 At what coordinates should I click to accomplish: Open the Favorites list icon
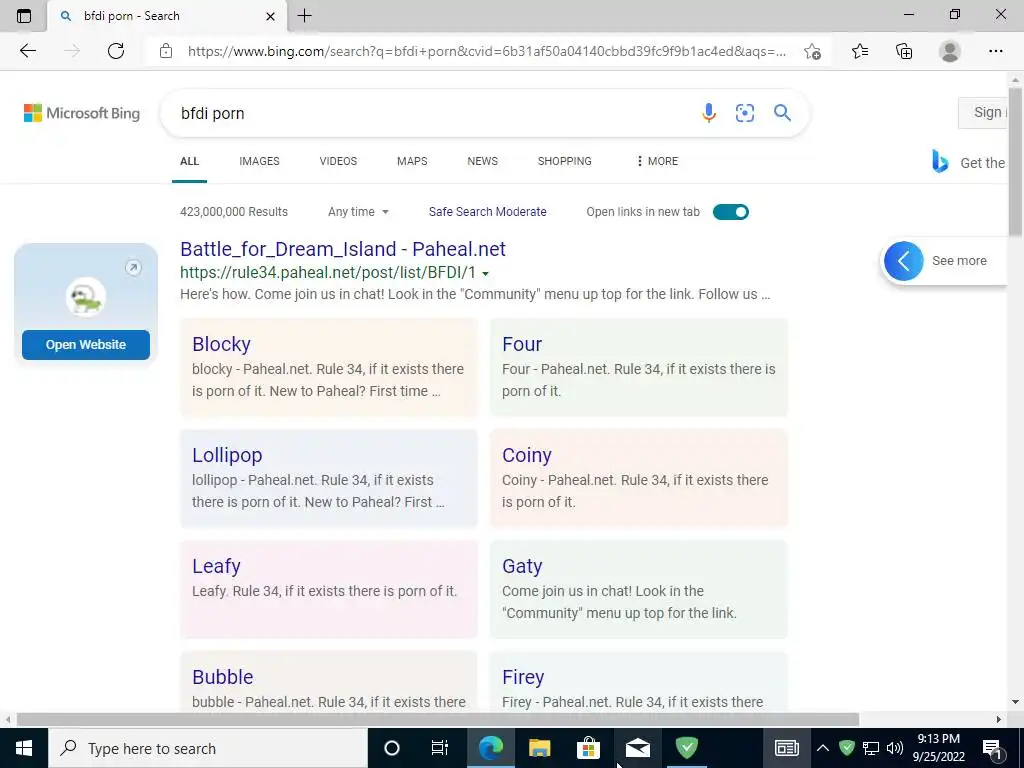pyautogui.click(x=860, y=51)
